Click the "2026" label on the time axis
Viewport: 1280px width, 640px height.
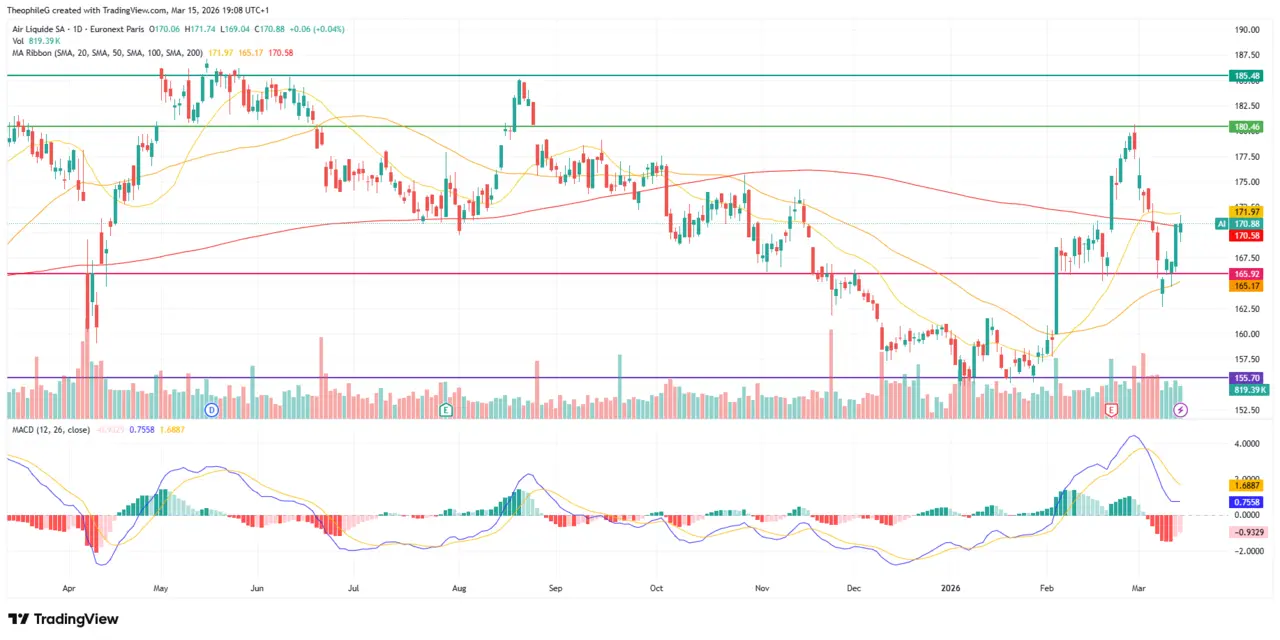950,588
